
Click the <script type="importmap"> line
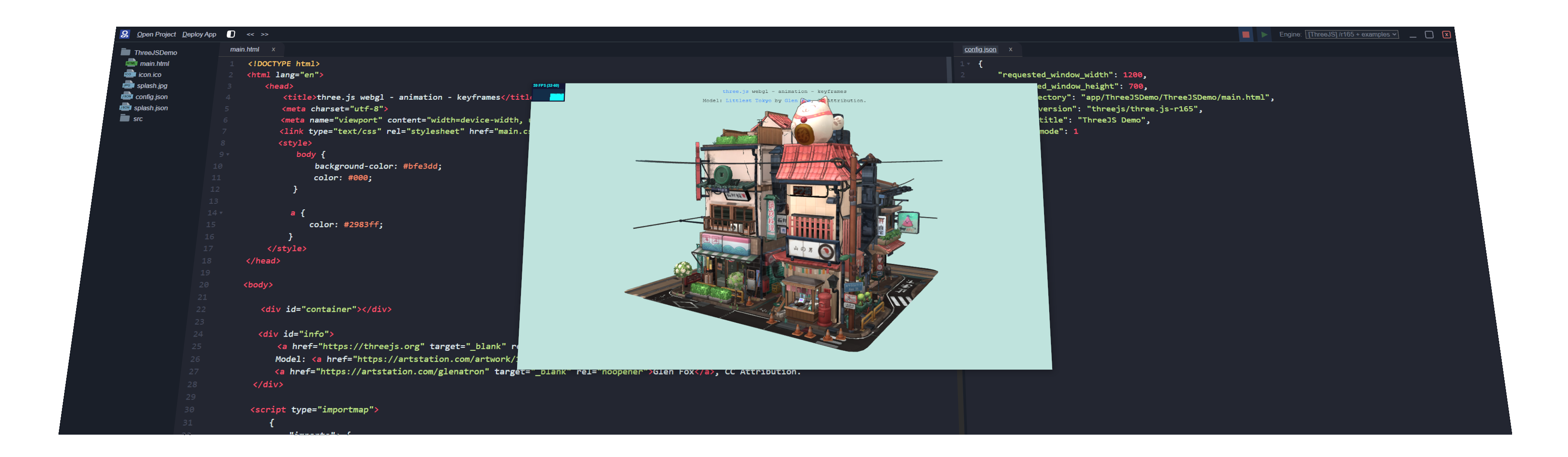(x=314, y=410)
